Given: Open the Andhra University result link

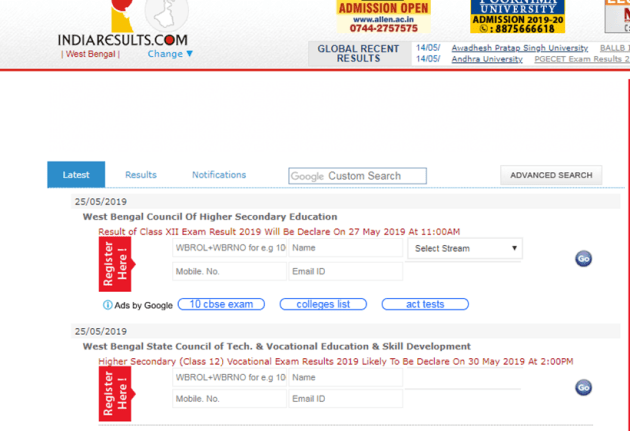Looking at the screenshot, I should click(487, 60).
